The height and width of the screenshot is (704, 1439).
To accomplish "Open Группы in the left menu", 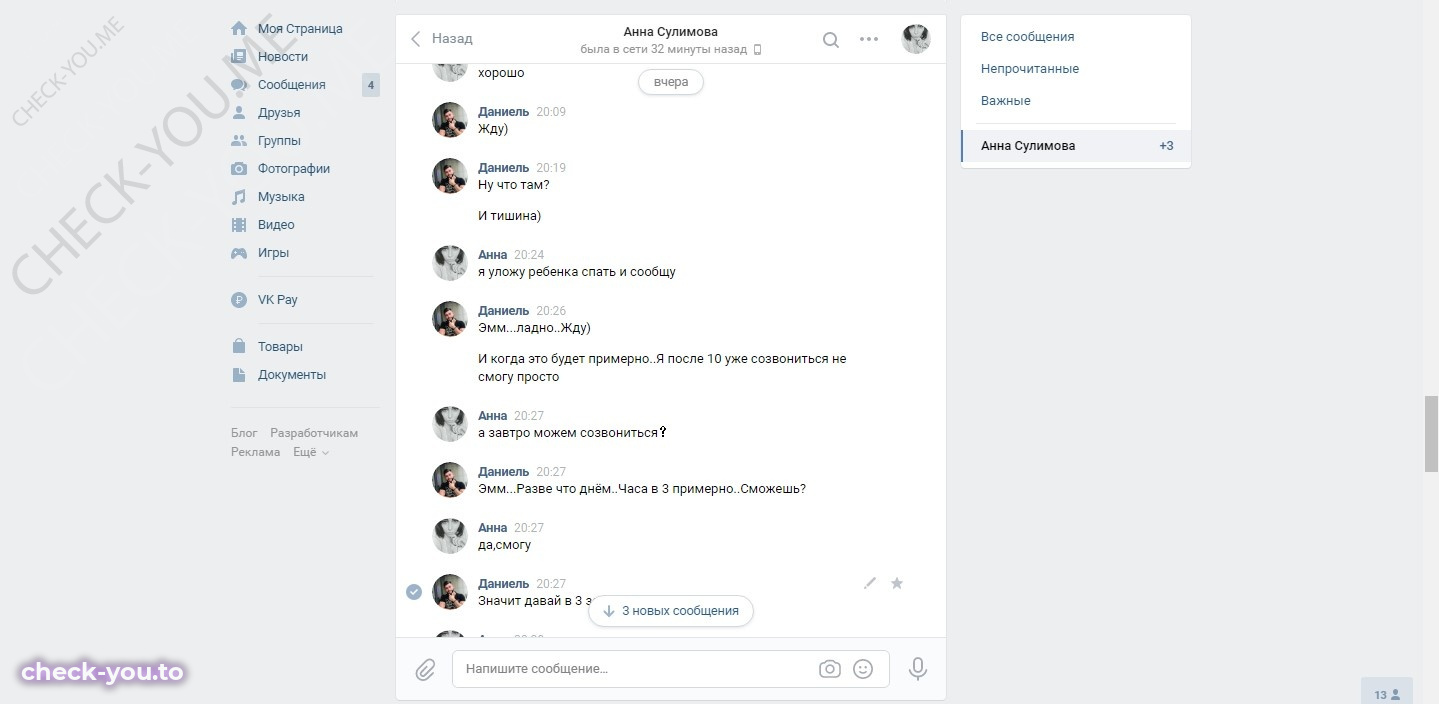I will pyautogui.click(x=279, y=141).
